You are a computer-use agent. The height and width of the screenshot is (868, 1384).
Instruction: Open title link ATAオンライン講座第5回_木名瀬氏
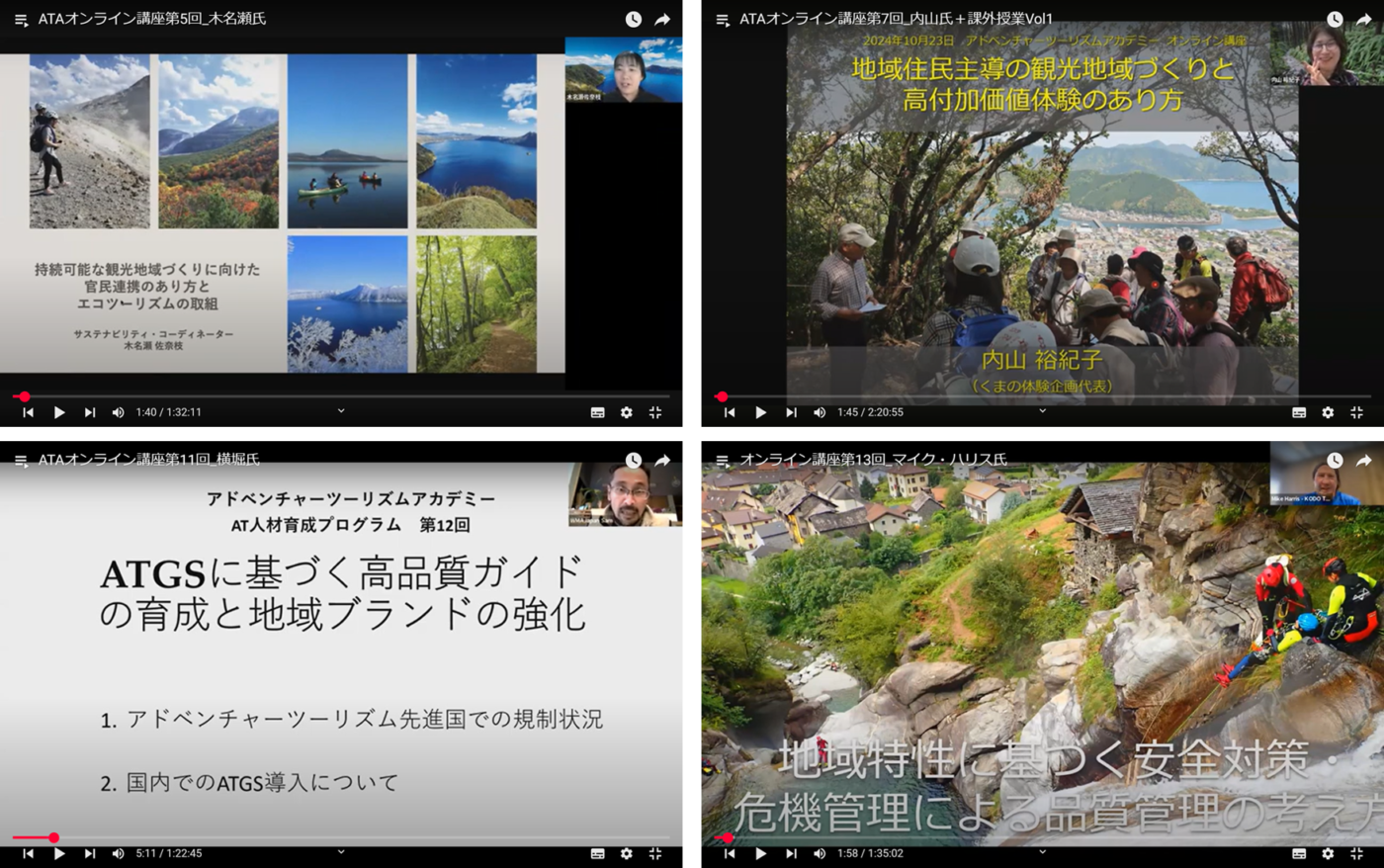click(x=152, y=19)
